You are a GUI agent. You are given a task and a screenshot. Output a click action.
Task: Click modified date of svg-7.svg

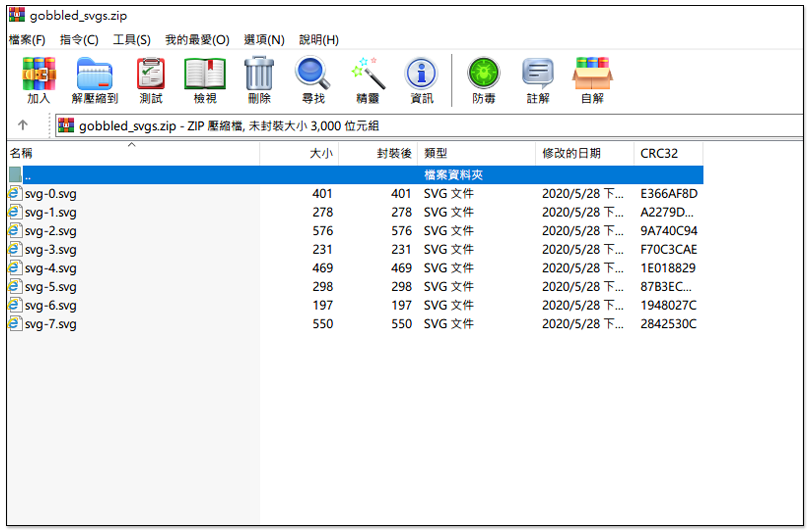(583, 324)
